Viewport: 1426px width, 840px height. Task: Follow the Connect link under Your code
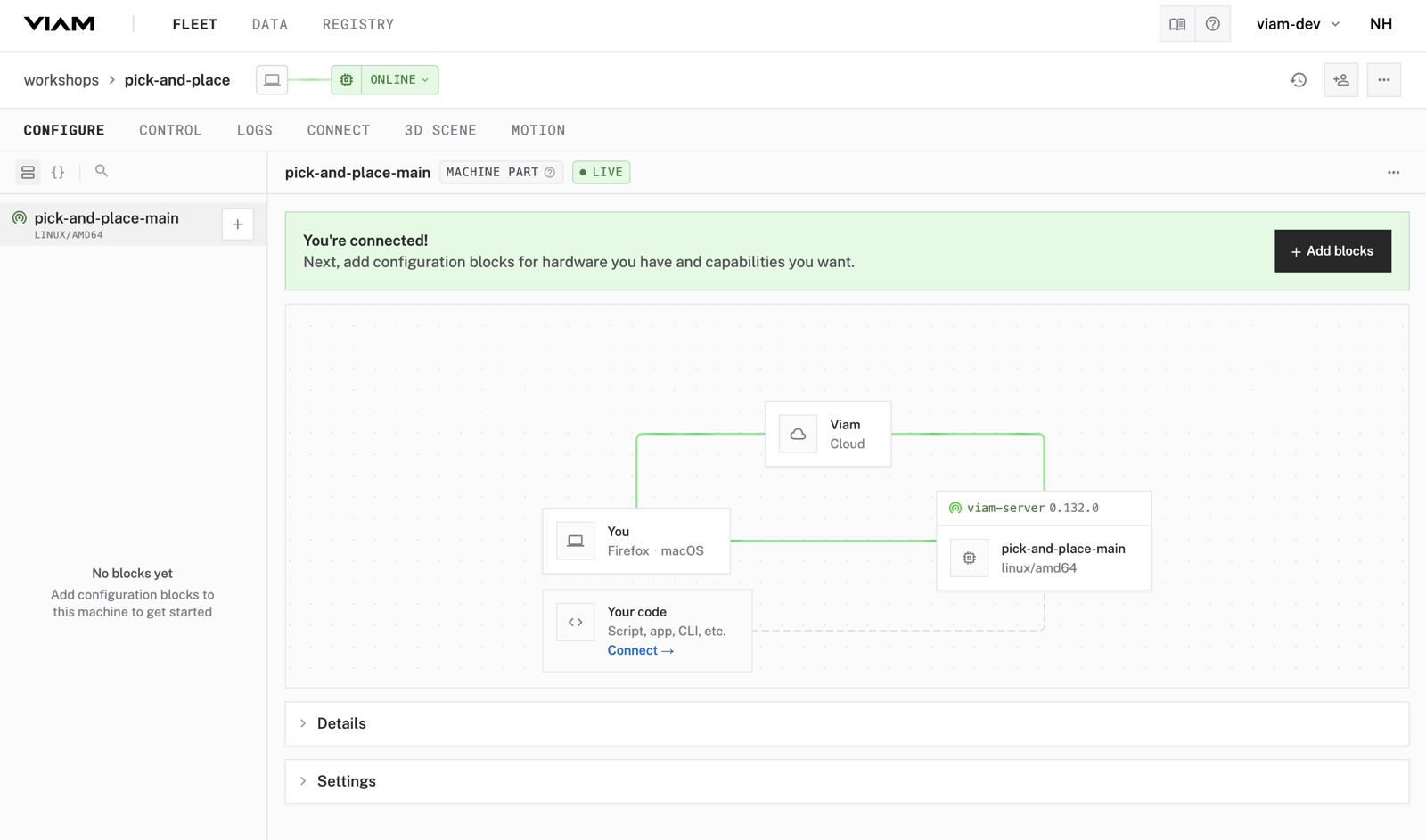click(x=641, y=651)
